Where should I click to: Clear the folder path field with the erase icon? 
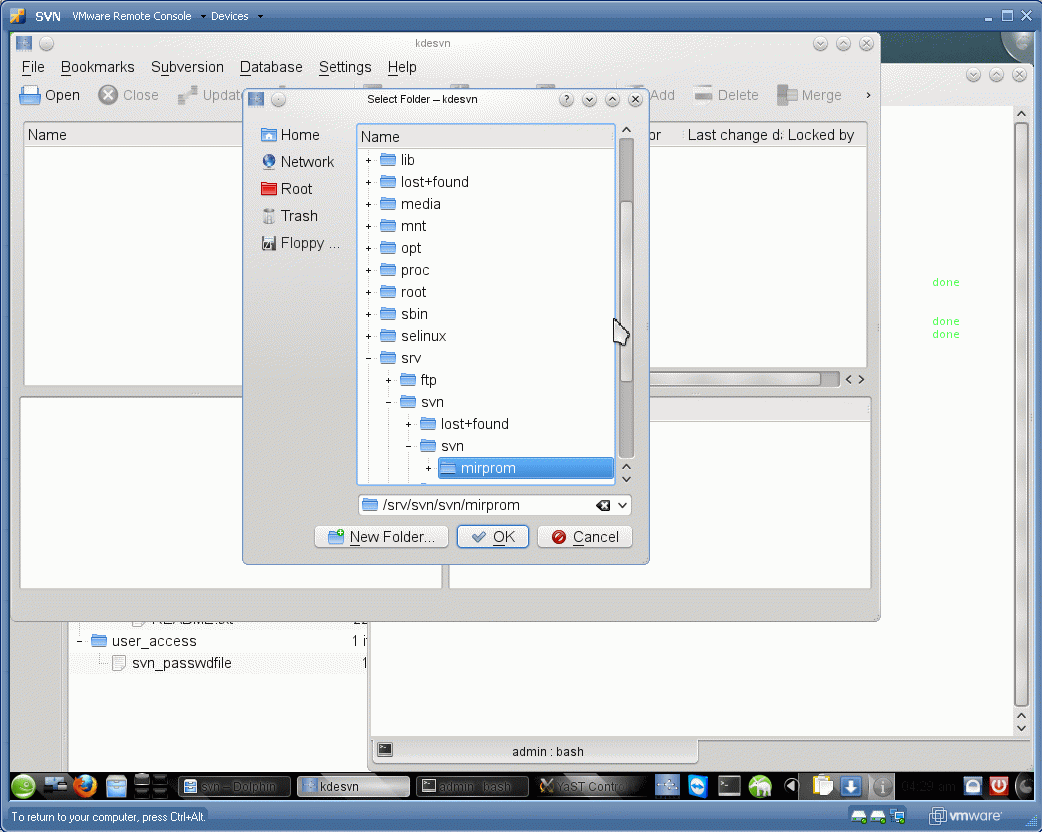(x=603, y=505)
